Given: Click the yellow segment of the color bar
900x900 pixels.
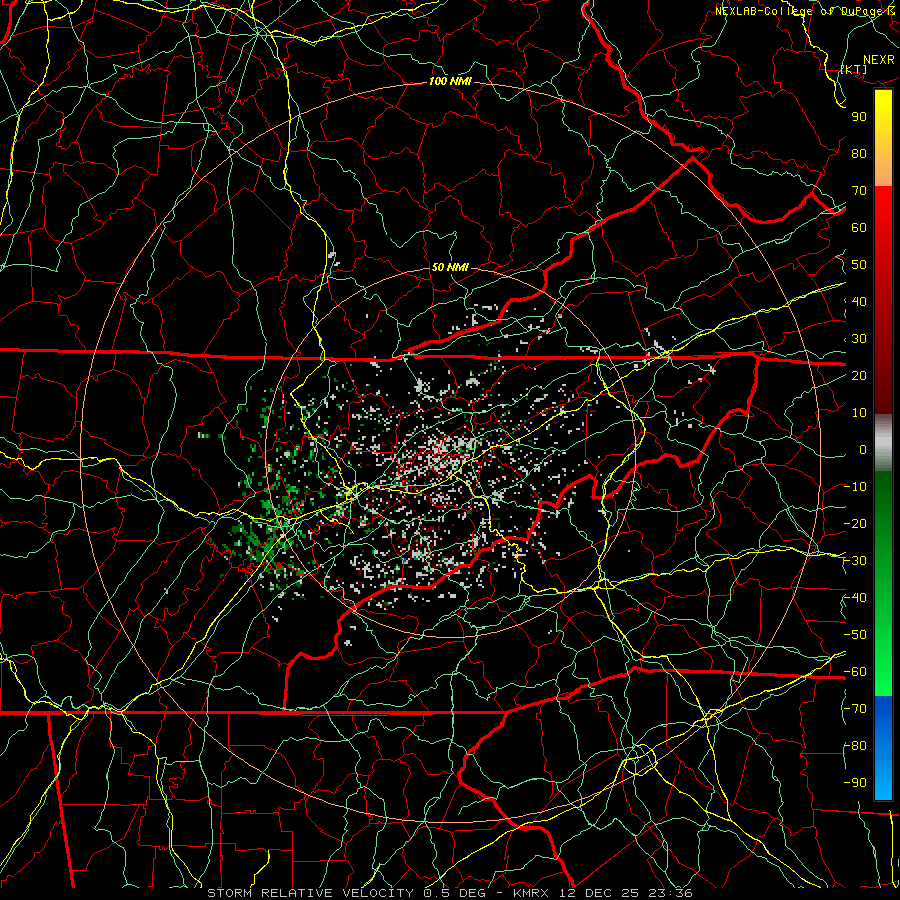Looking at the screenshot, I should (883, 138).
